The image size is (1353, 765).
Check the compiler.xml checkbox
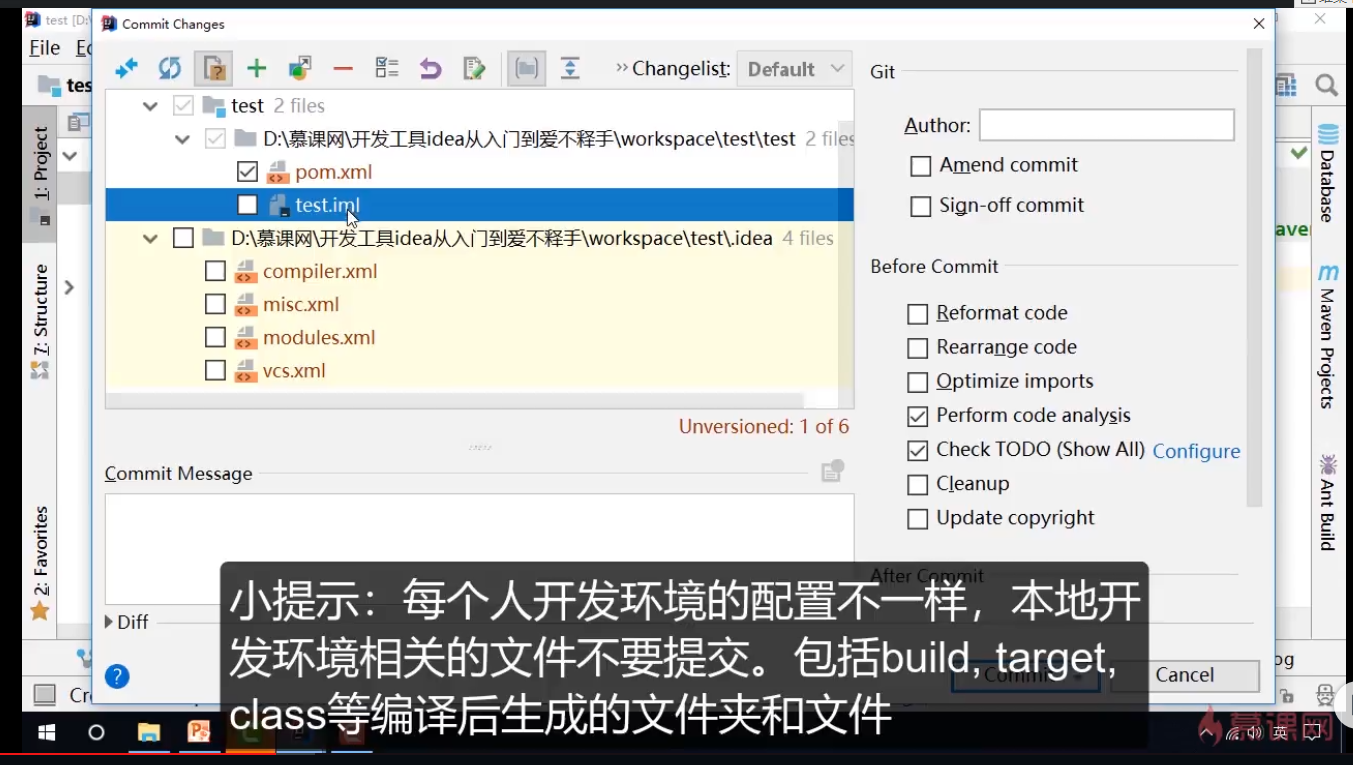[215, 271]
